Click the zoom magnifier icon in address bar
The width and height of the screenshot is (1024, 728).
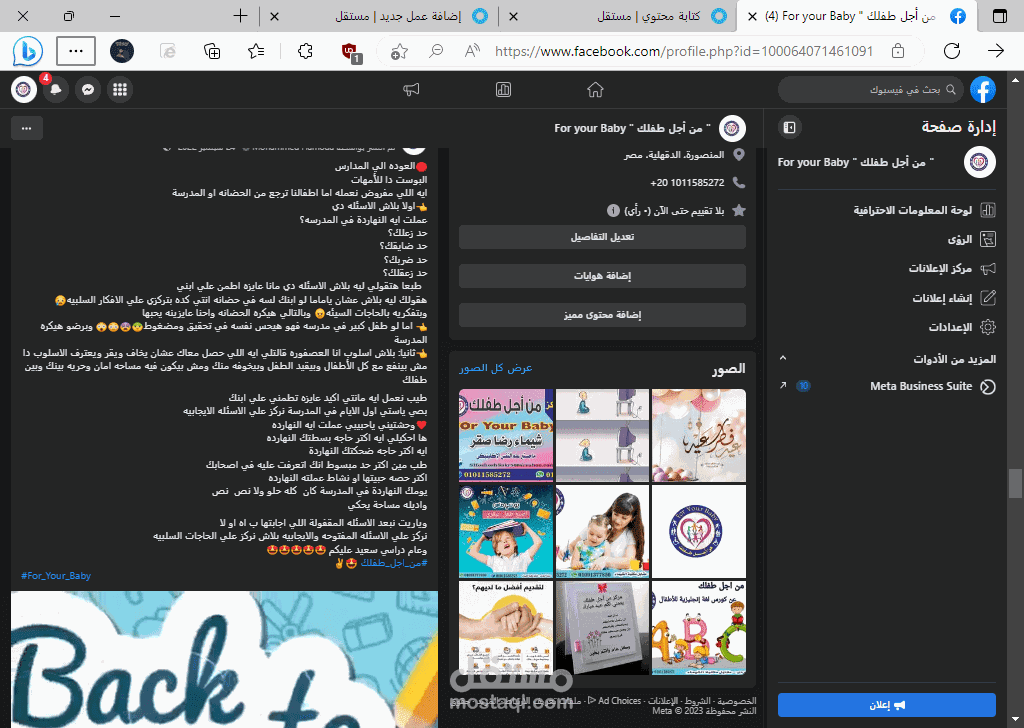coord(436,51)
